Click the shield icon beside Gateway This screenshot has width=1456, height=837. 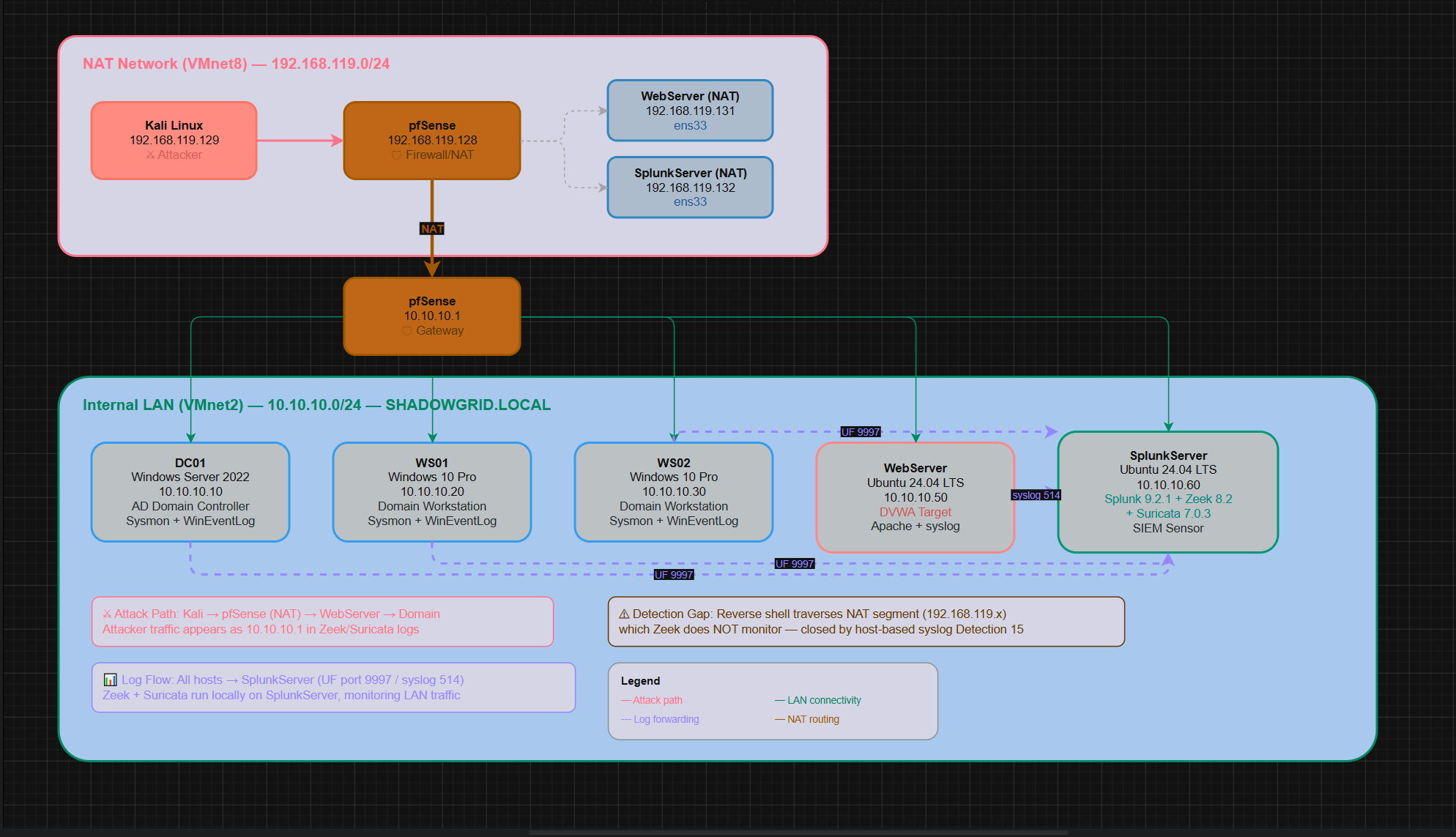pos(406,331)
